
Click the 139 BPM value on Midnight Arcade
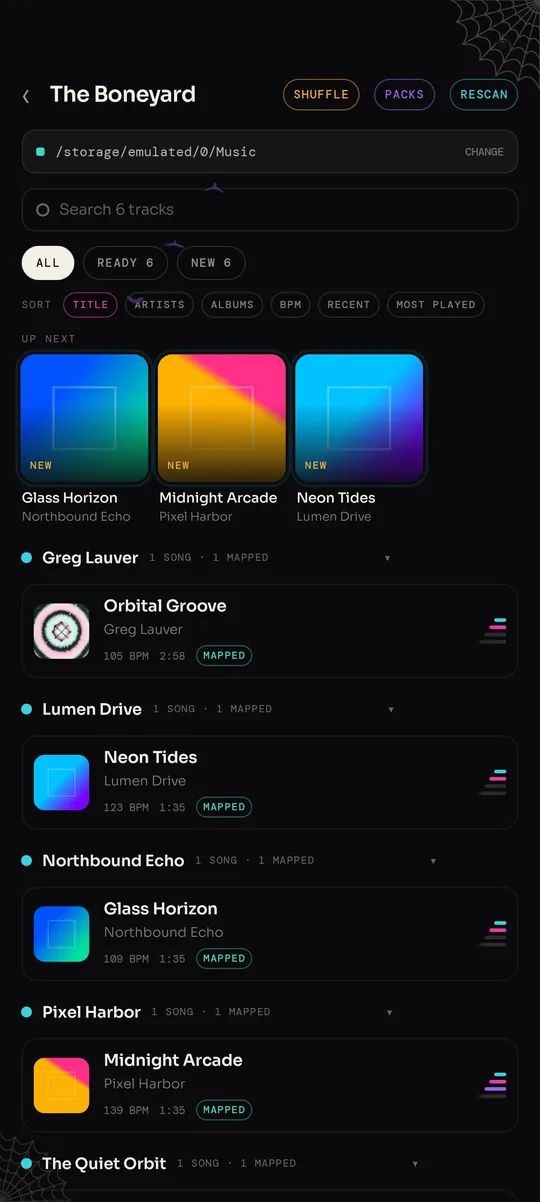click(x=126, y=1110)
